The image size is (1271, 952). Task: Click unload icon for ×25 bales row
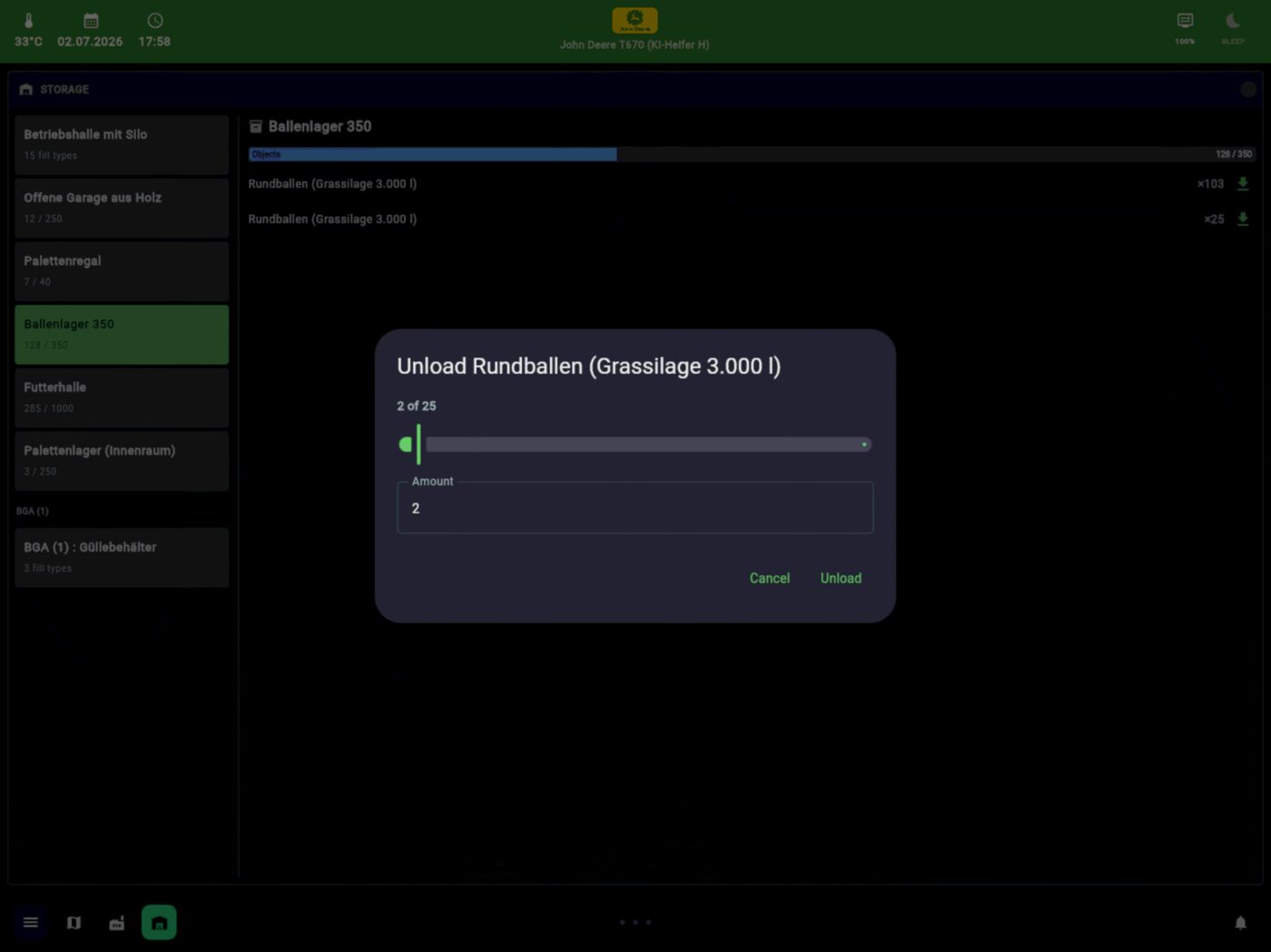click(x=1243, y=219)
